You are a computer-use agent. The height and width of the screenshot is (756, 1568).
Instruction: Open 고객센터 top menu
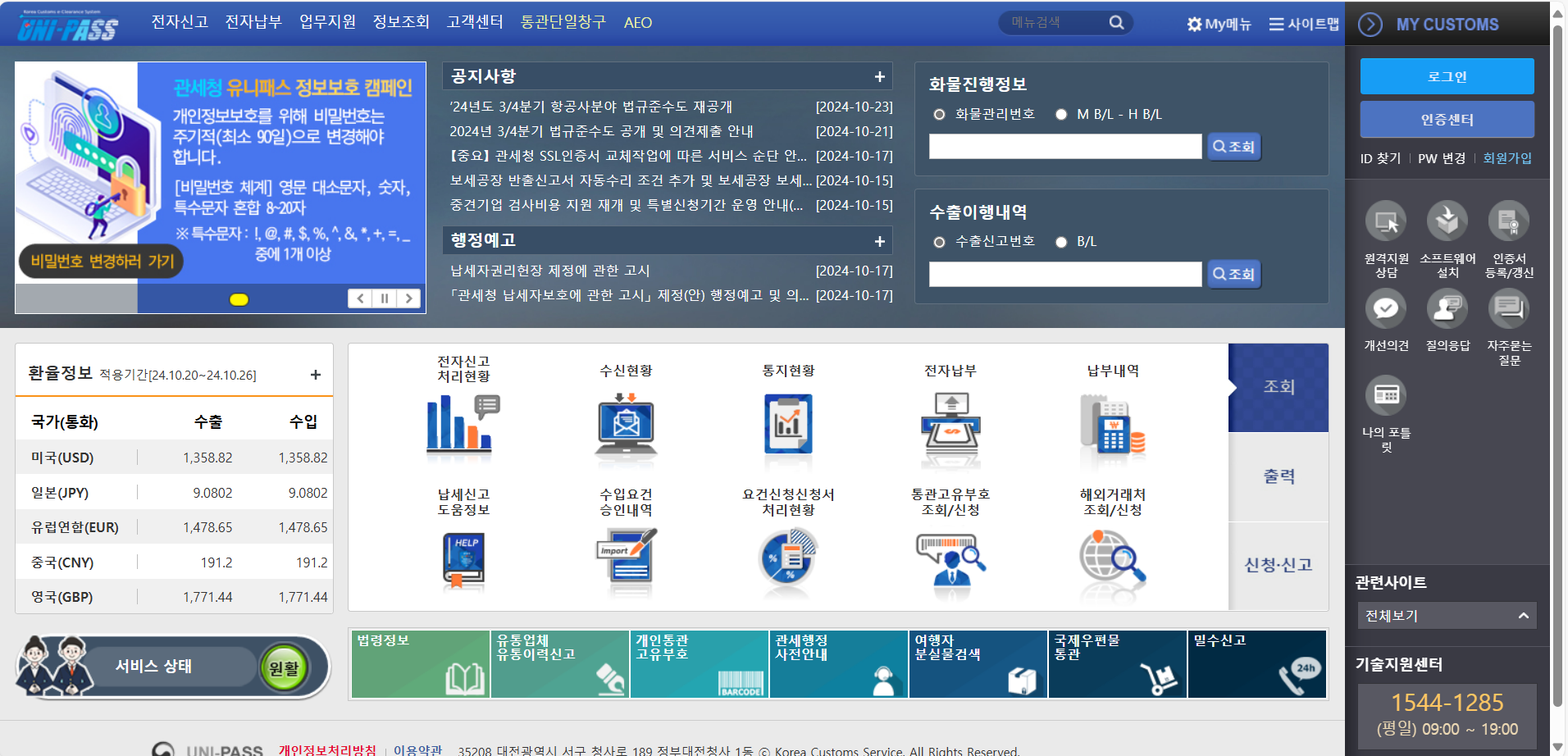[x=475, y=22]
